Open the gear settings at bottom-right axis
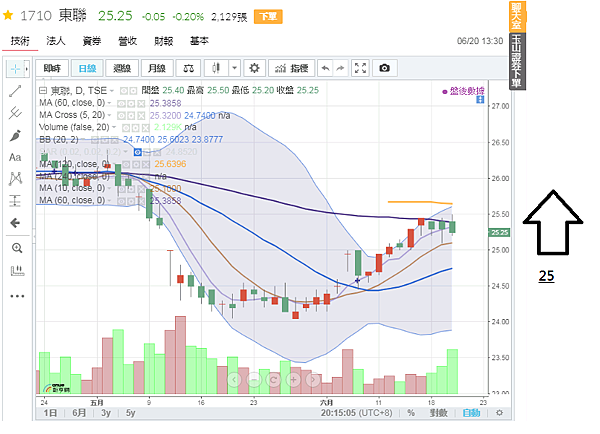The image size is (600, 434). pyautogui.click(x=499, y=413)
